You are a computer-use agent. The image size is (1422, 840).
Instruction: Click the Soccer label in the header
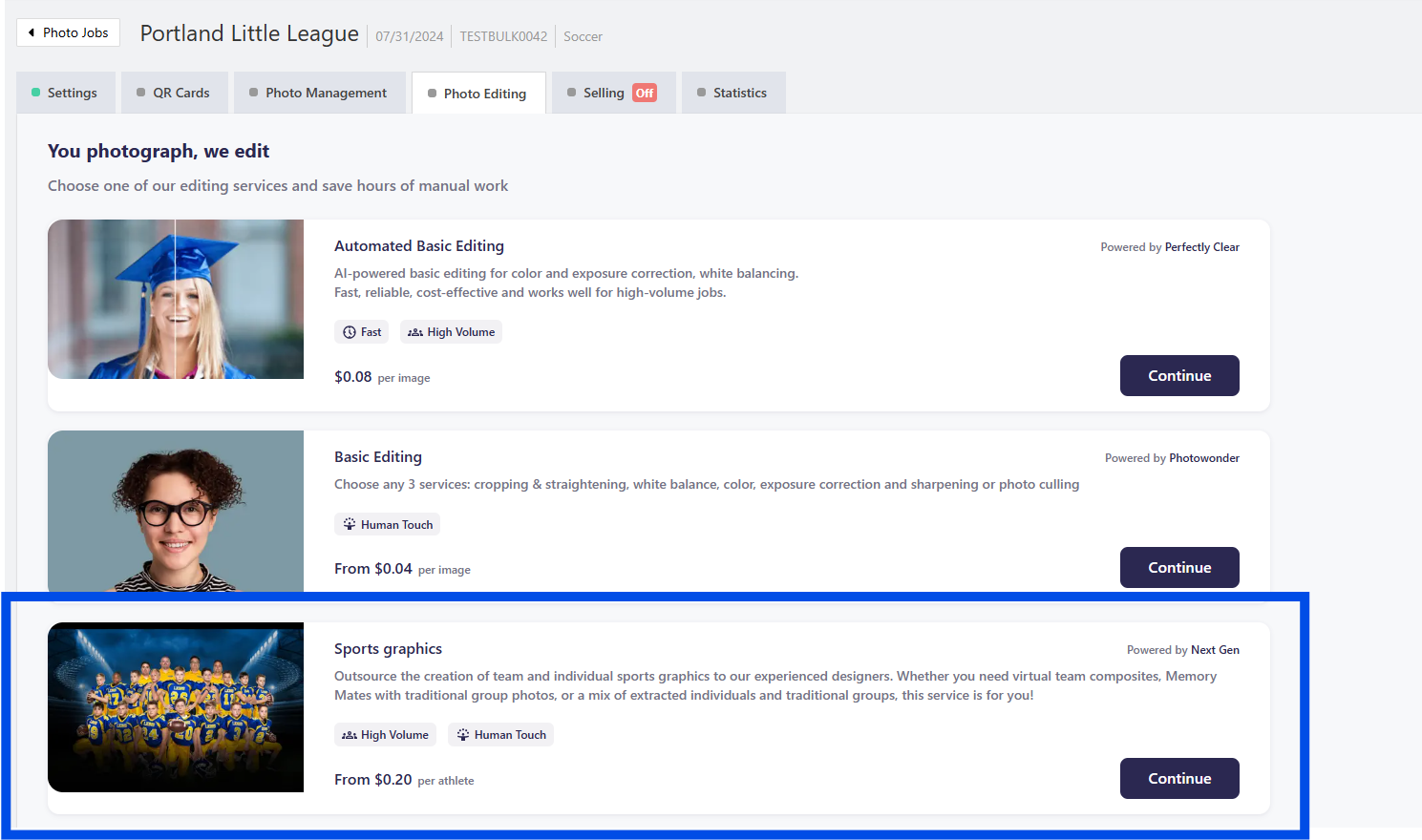pos(583,36)
